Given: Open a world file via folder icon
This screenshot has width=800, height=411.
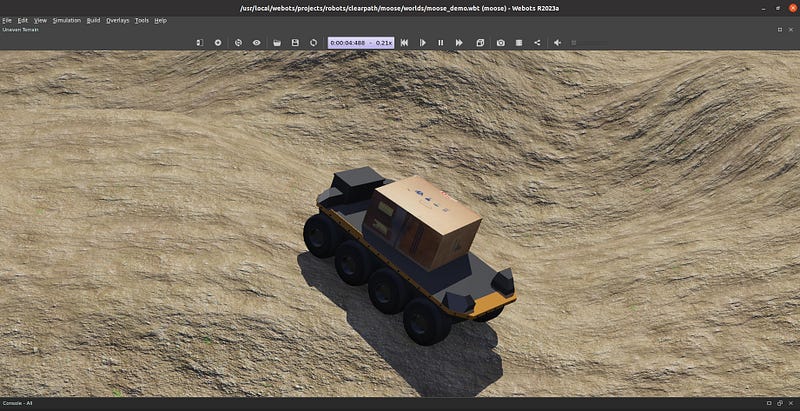Looking at the screenshot, I should point(277,43).
